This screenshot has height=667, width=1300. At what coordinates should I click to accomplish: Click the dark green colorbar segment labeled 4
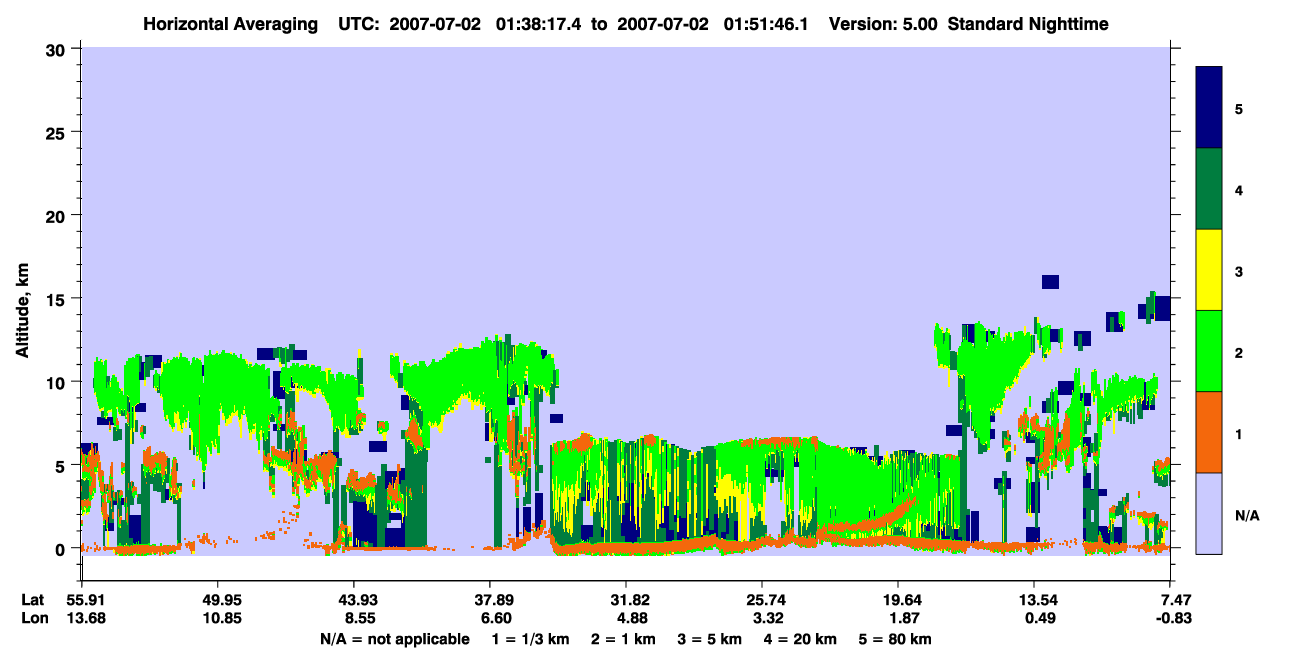coord(1209,188)
